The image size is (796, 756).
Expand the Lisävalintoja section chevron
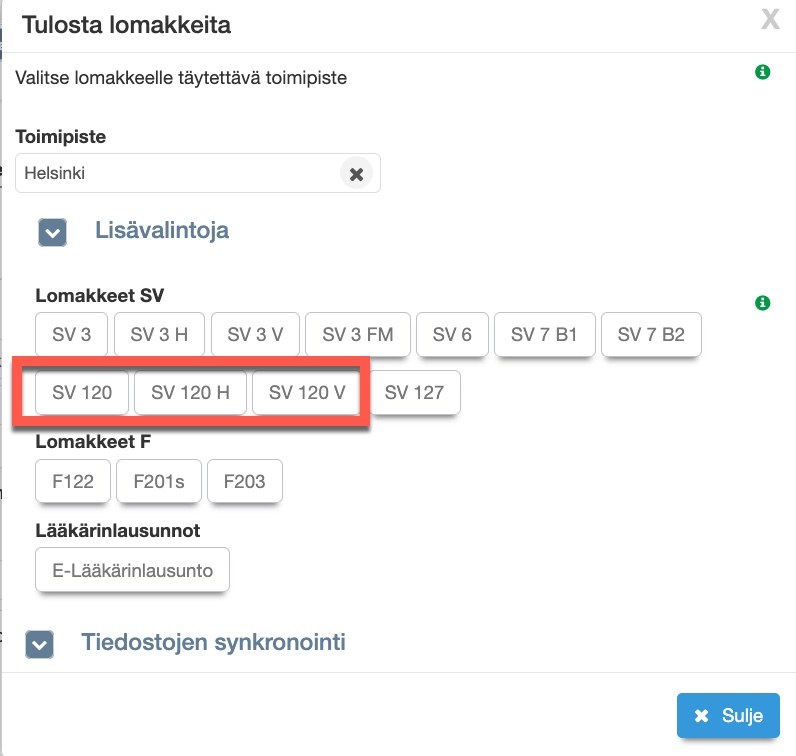point(52,232)
